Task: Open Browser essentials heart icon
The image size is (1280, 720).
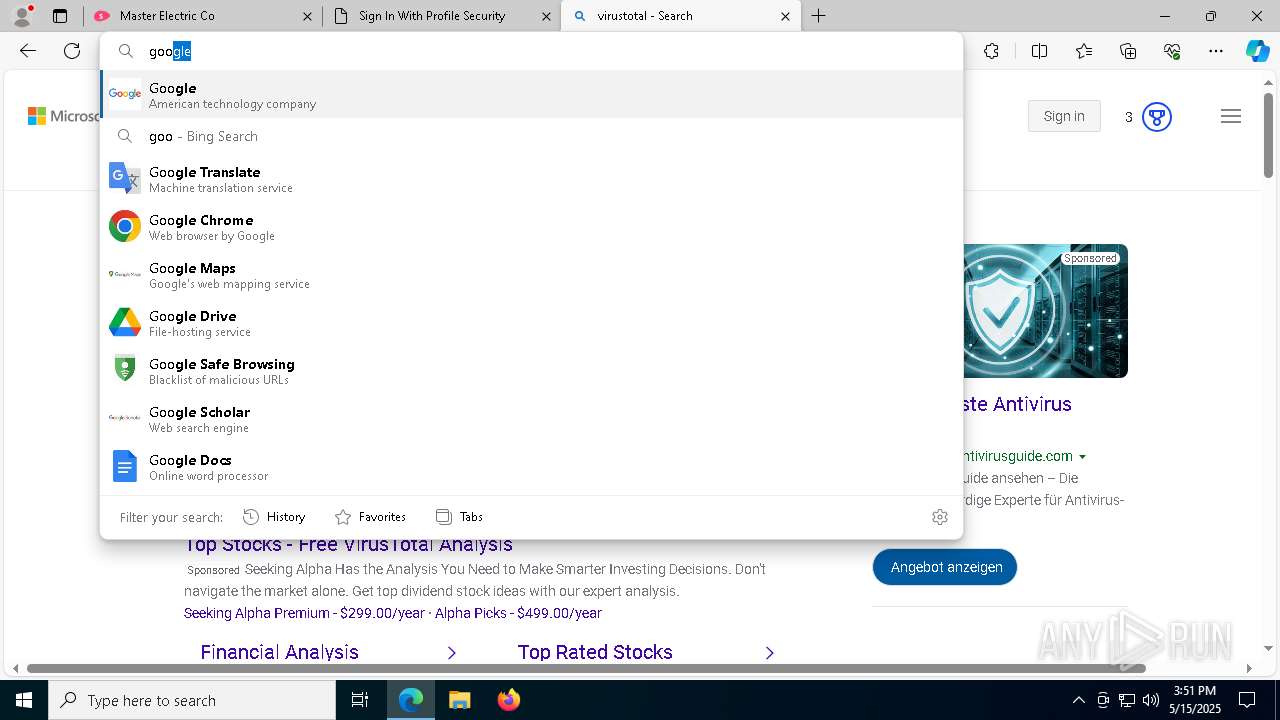Action: [1172, 51]
